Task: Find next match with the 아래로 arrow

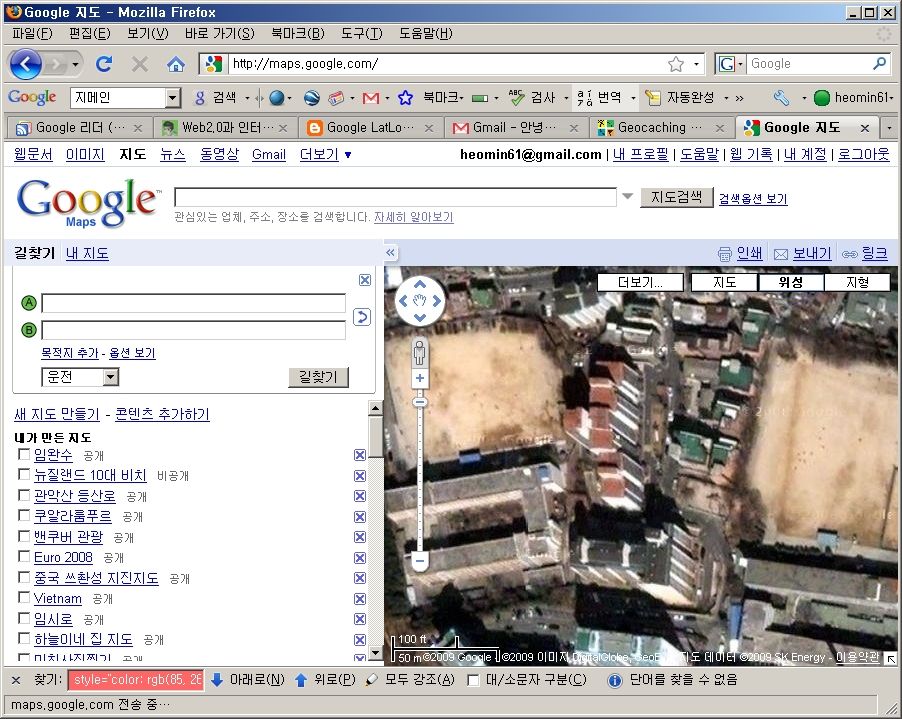Action: 217,680
